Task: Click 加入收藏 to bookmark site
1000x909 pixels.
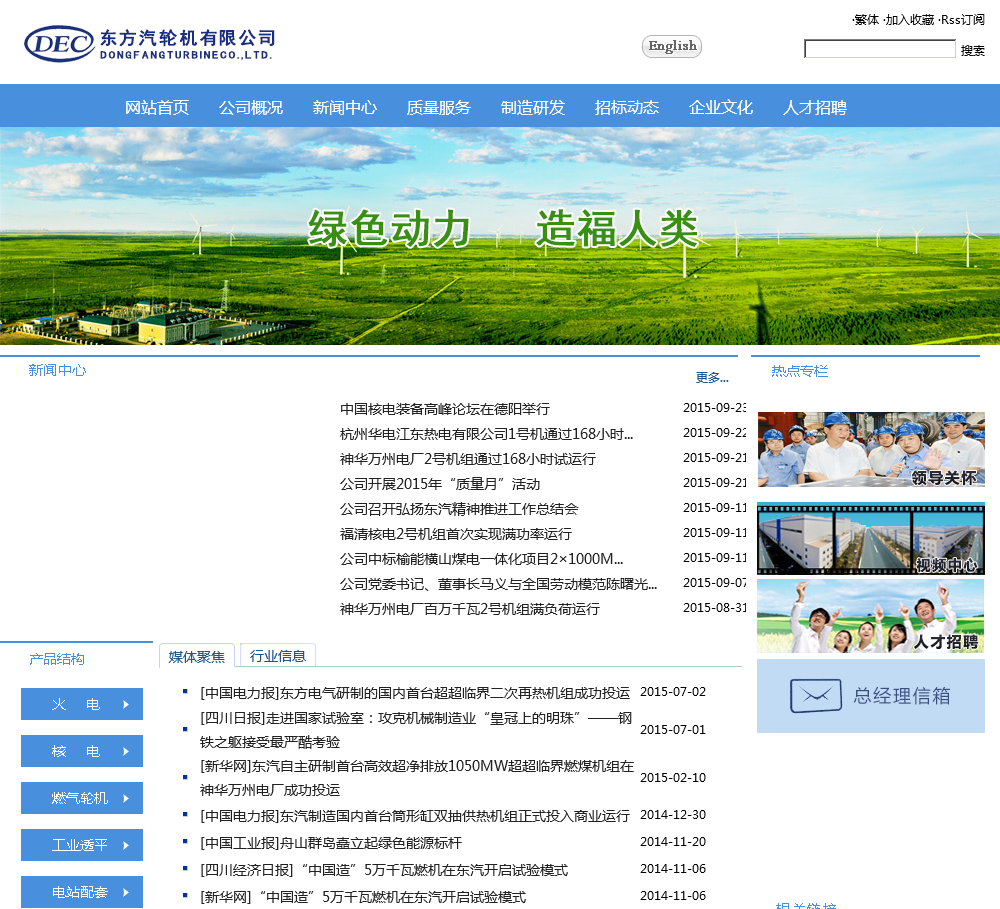Action: tap(909, 20)
